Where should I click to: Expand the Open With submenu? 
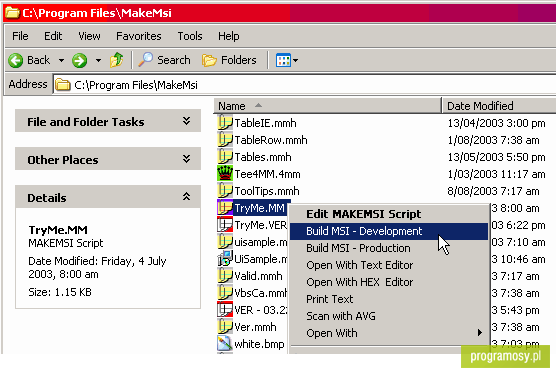click(x=389, y=333)
